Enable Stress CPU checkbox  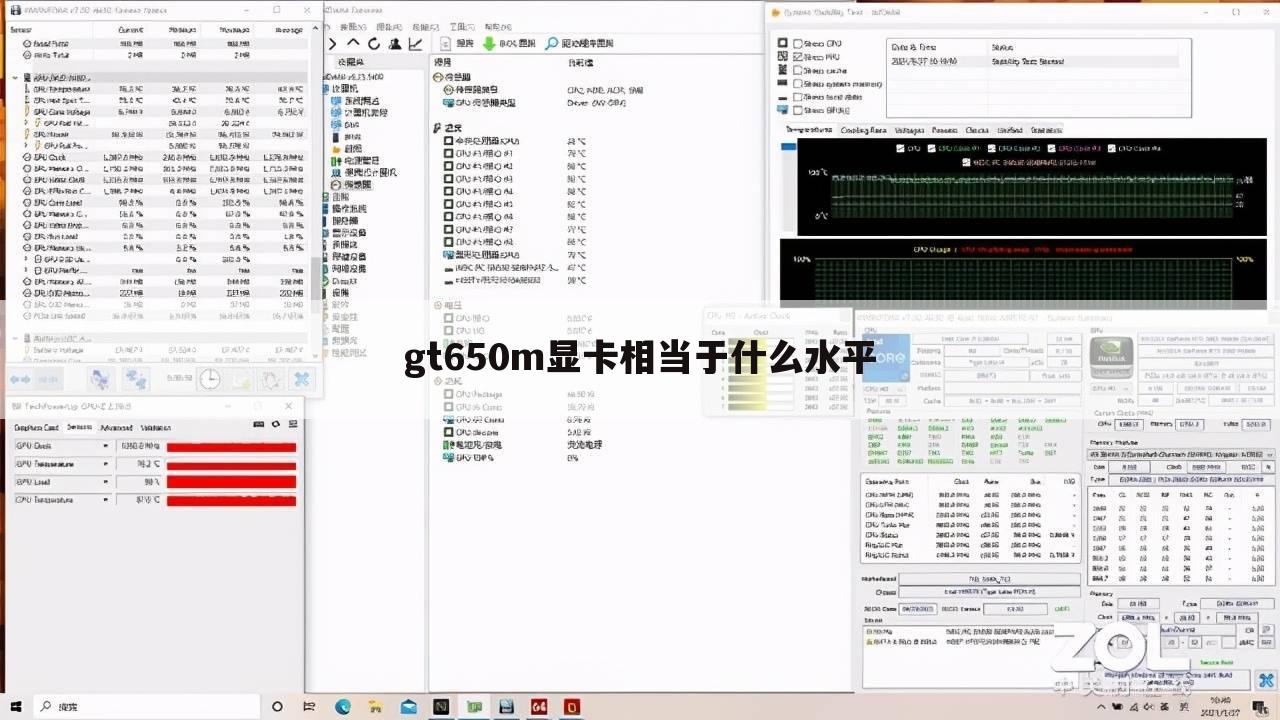click(798, 44)
